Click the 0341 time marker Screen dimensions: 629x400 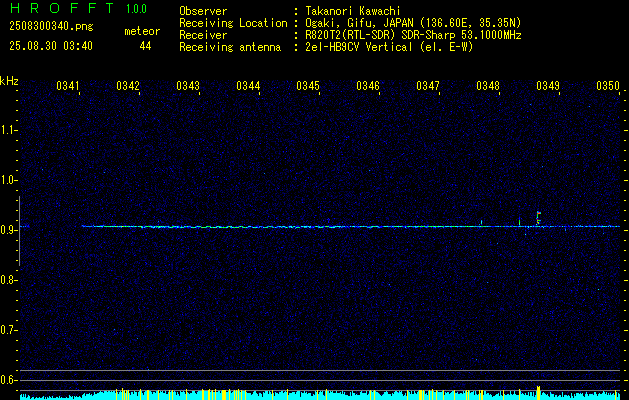pyautogui.click(x=68, y=85)
